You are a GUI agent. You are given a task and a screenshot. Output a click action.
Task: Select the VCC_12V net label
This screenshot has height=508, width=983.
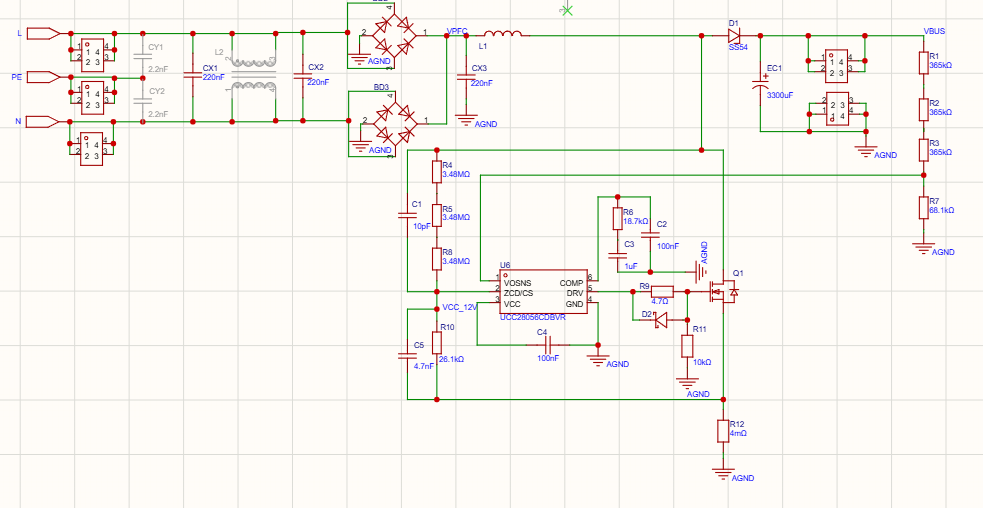(460, 308)
